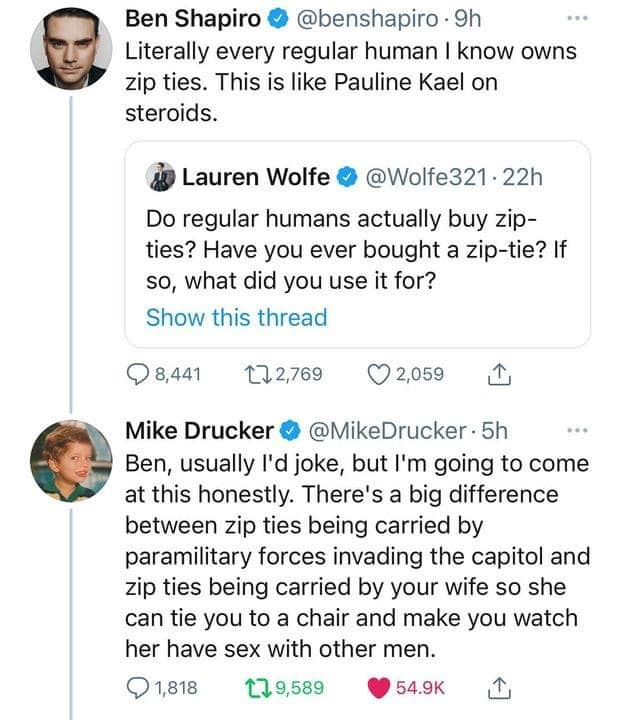This screenshot has height=720, width=621.
Task: Share Mike Drucker's tweet
Action: click(x=495, y=687)
